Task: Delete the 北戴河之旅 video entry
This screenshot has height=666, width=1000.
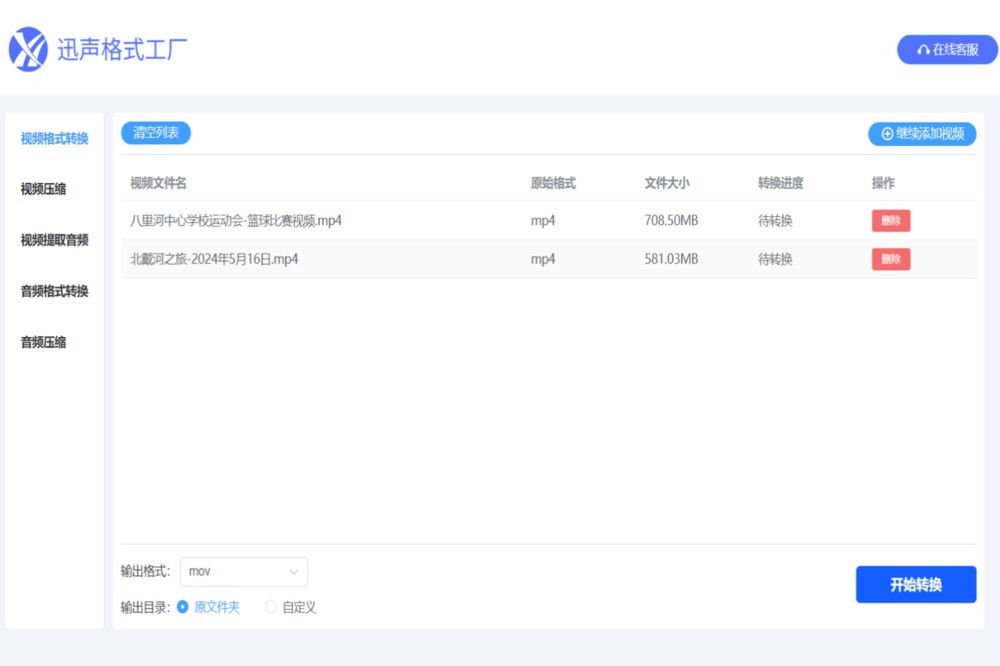Action: click(x=890, y=258)
